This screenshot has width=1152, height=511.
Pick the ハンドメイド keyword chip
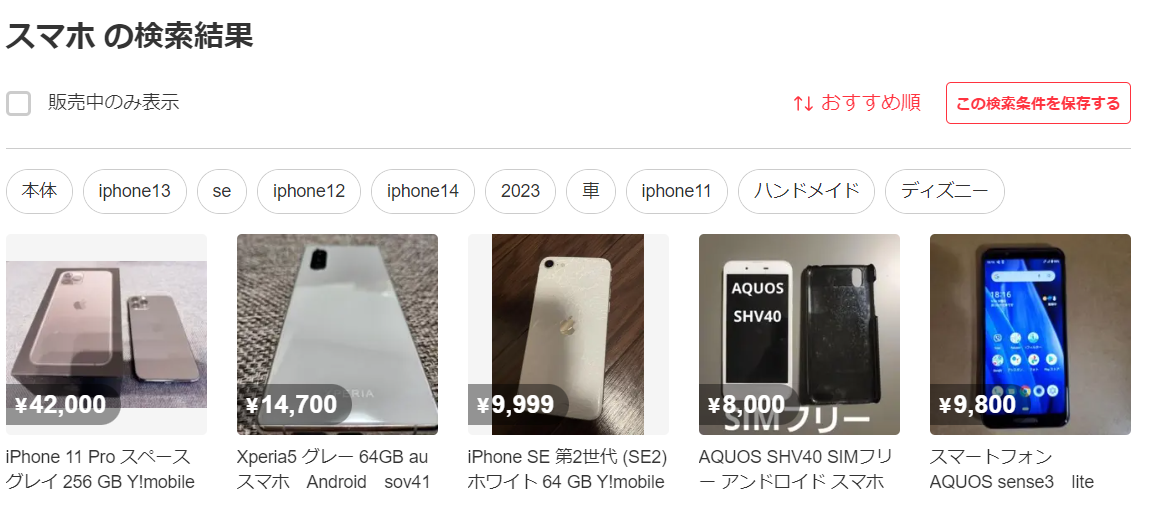click(806, 192)
